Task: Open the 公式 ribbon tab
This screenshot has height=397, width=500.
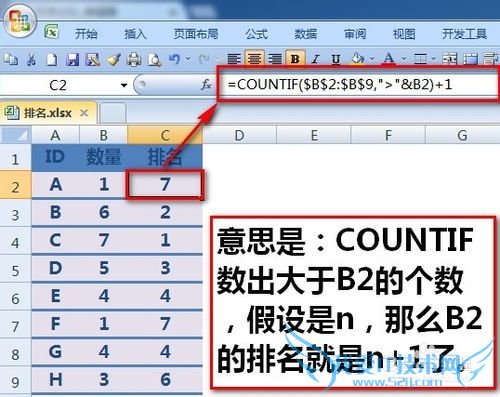Action: coord(257,34)
